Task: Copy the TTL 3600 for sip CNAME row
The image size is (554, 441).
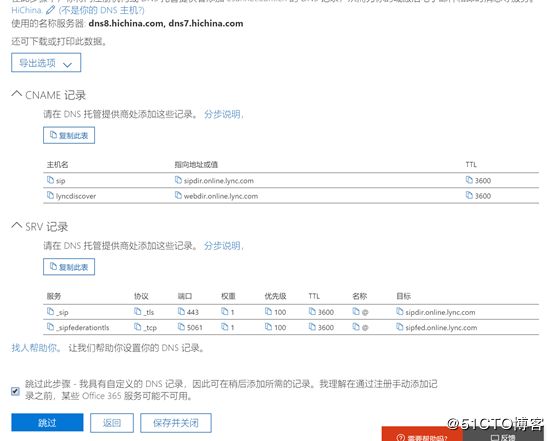Action: (469, 180)
